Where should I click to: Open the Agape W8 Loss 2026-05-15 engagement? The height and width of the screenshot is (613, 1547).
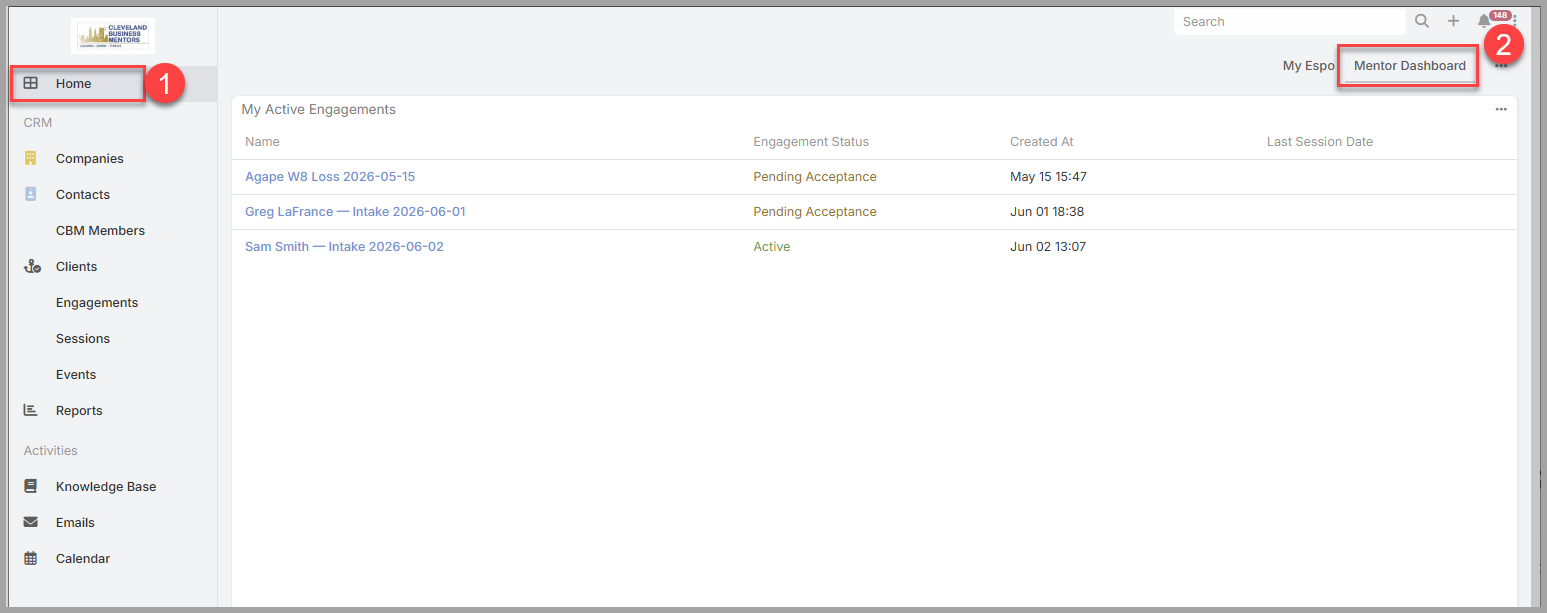pos(330,177)
